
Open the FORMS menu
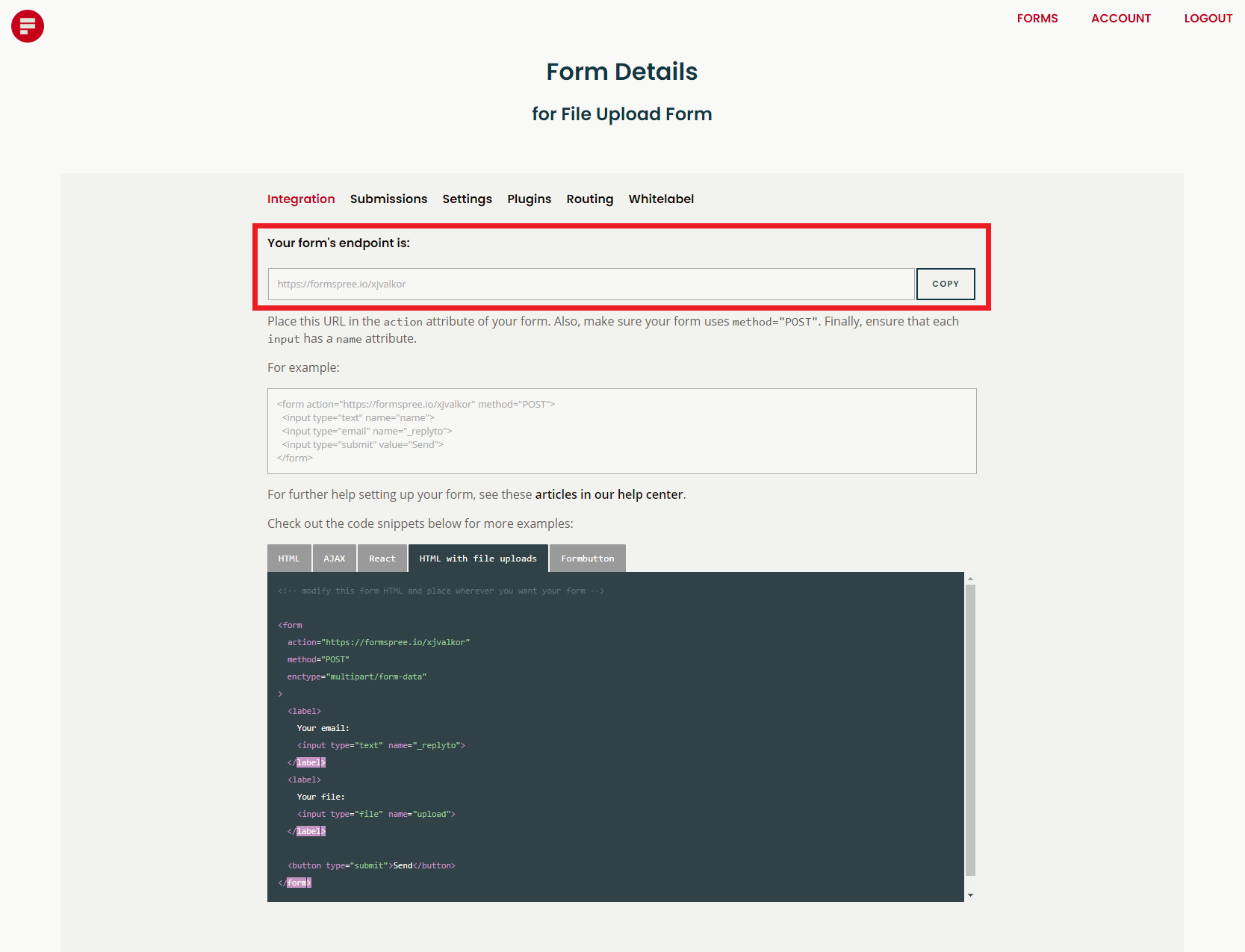1037,18
